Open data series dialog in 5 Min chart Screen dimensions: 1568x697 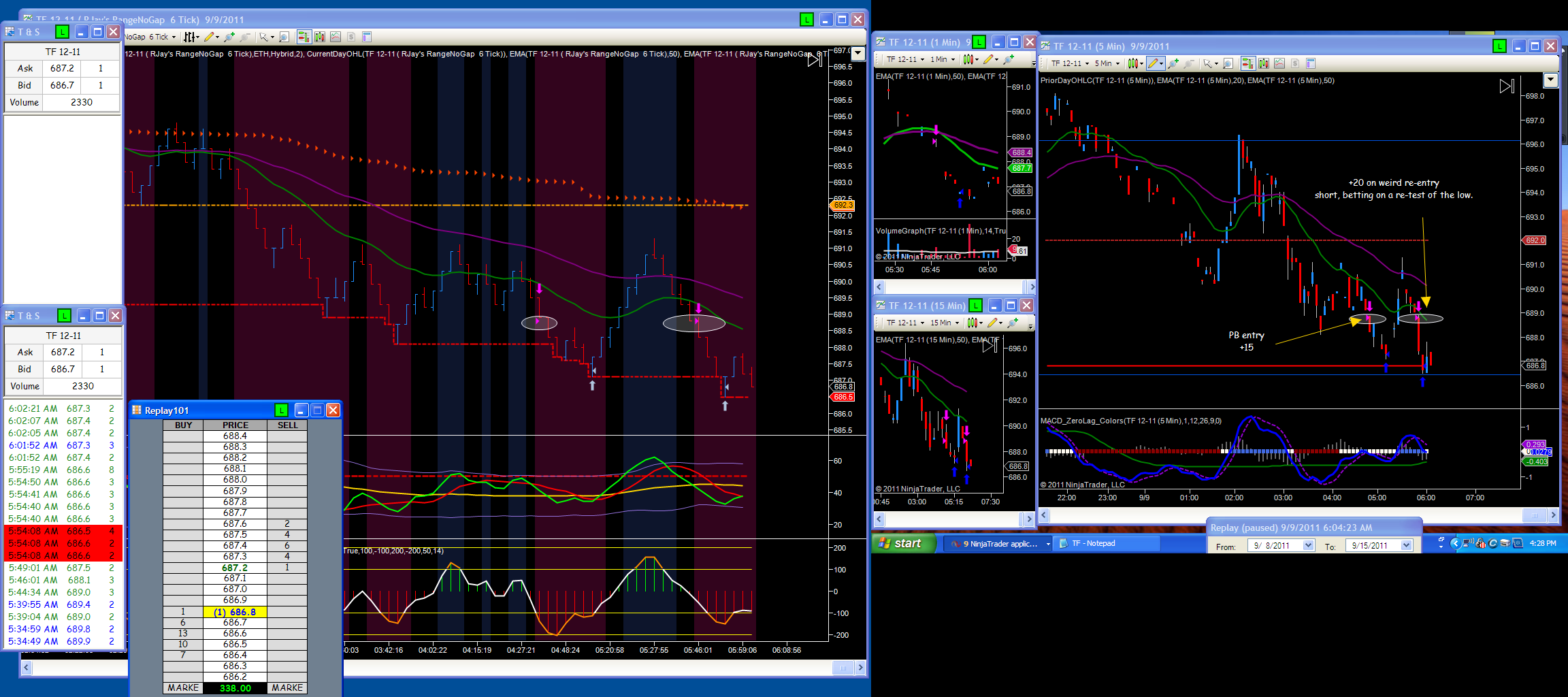coord(1264,63)
